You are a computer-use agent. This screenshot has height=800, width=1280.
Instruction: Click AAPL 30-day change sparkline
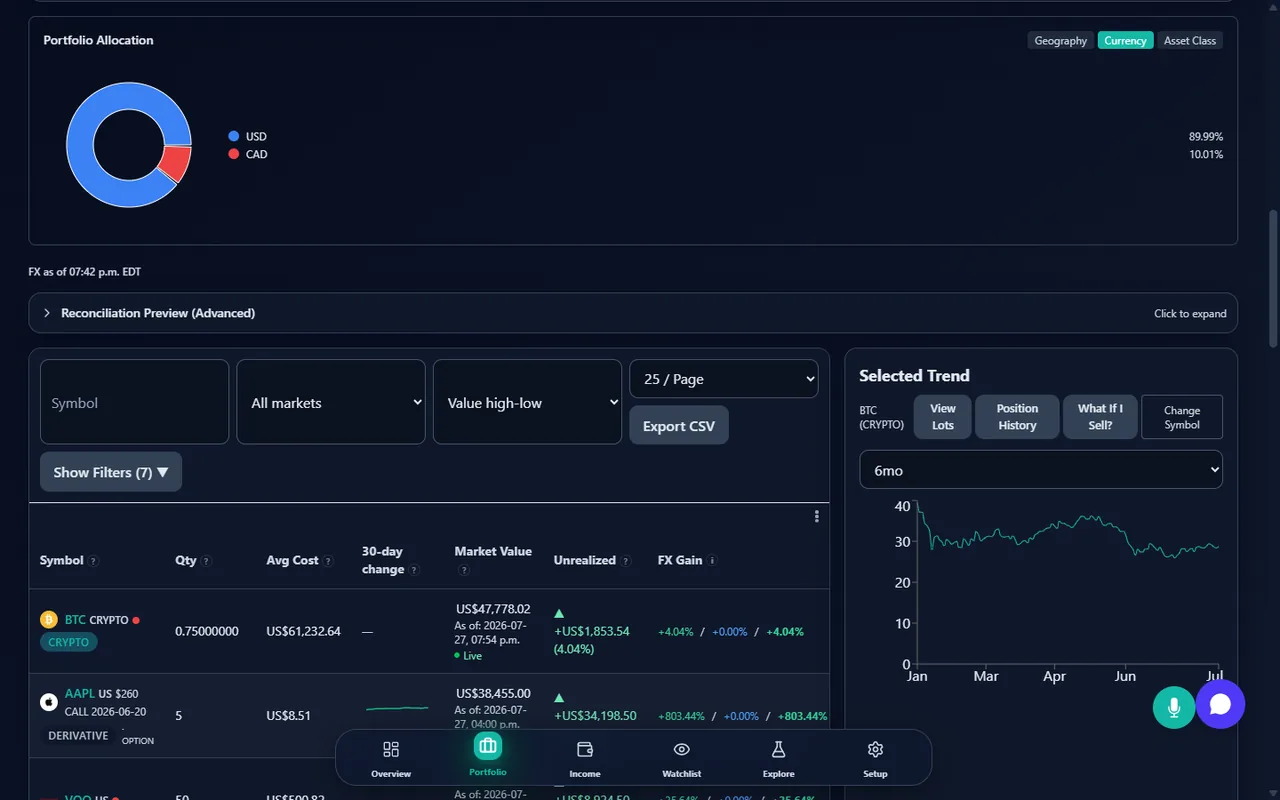pos(397,708)
